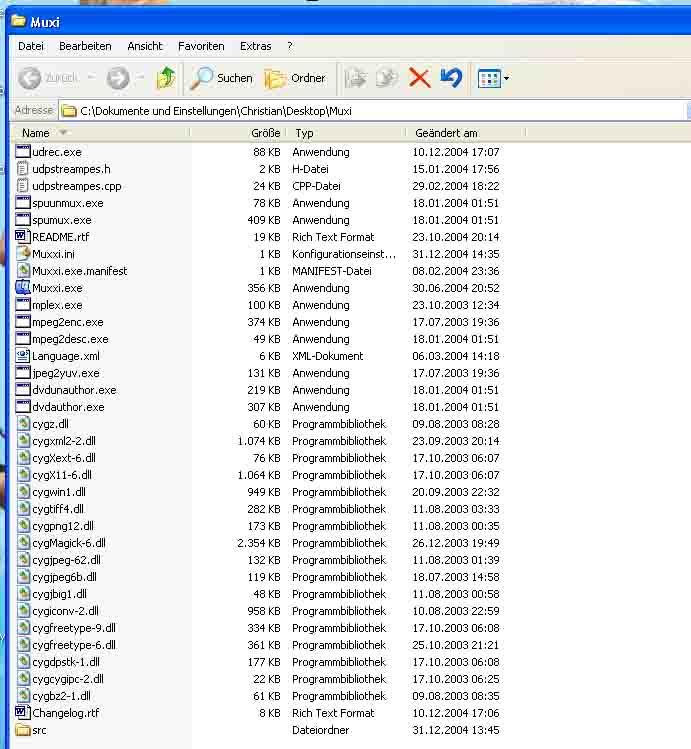Click the red X delete icon
This screenshot has height=749, width=691.
pos(419,78)
